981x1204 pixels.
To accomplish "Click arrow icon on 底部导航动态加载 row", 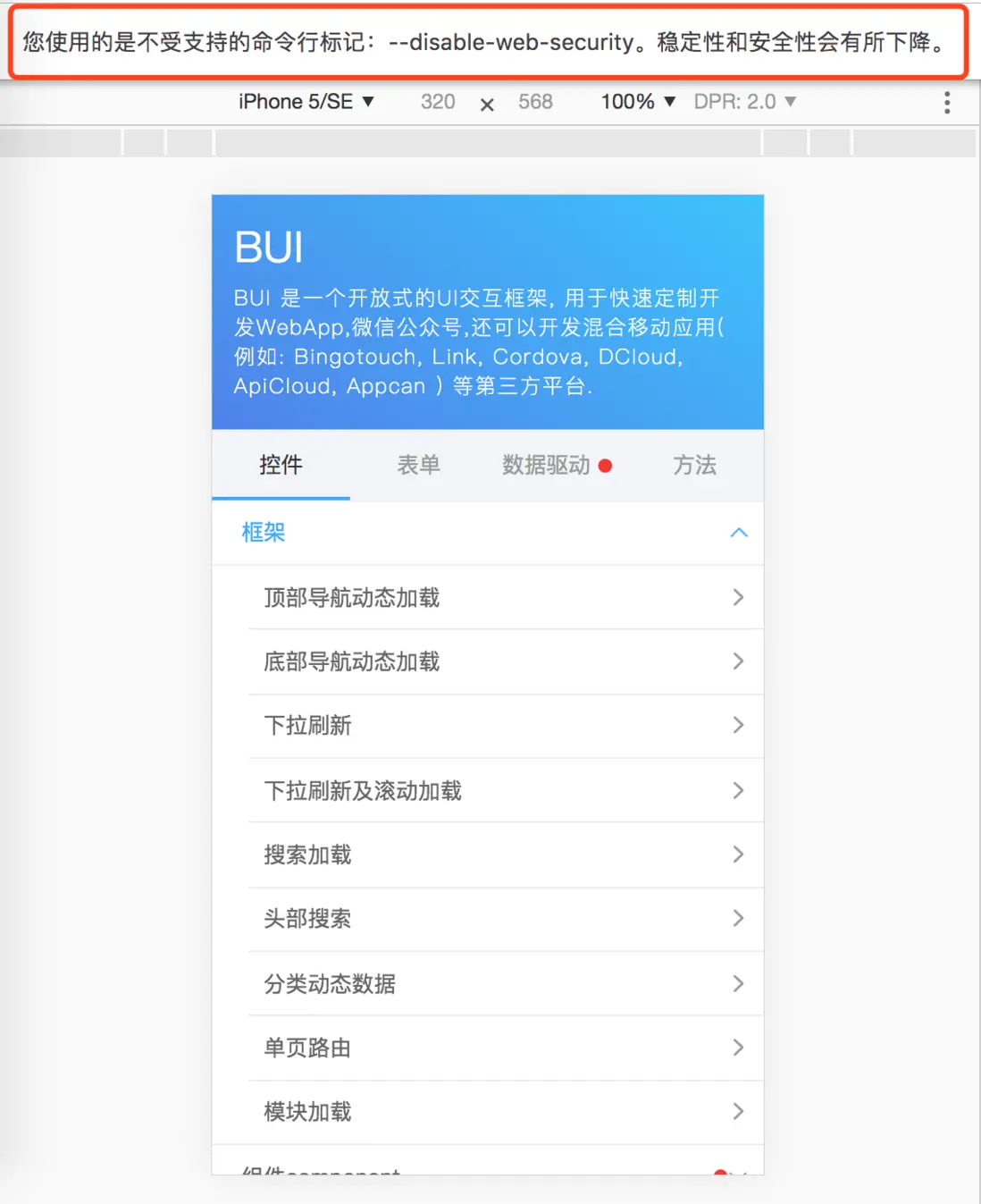I will coord(738,661).
